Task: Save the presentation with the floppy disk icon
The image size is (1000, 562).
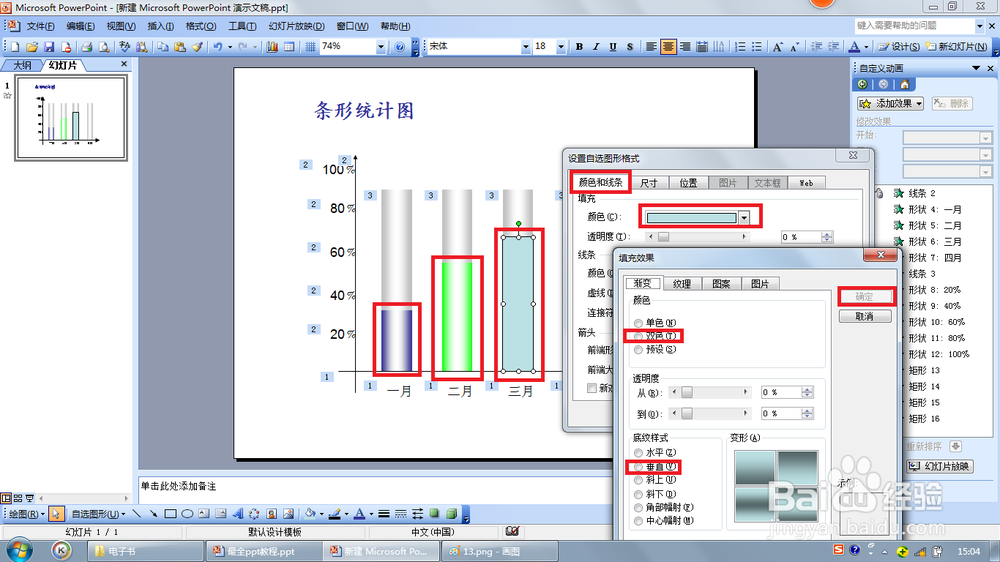Action: pyautogui.click(x=48, y=47)
